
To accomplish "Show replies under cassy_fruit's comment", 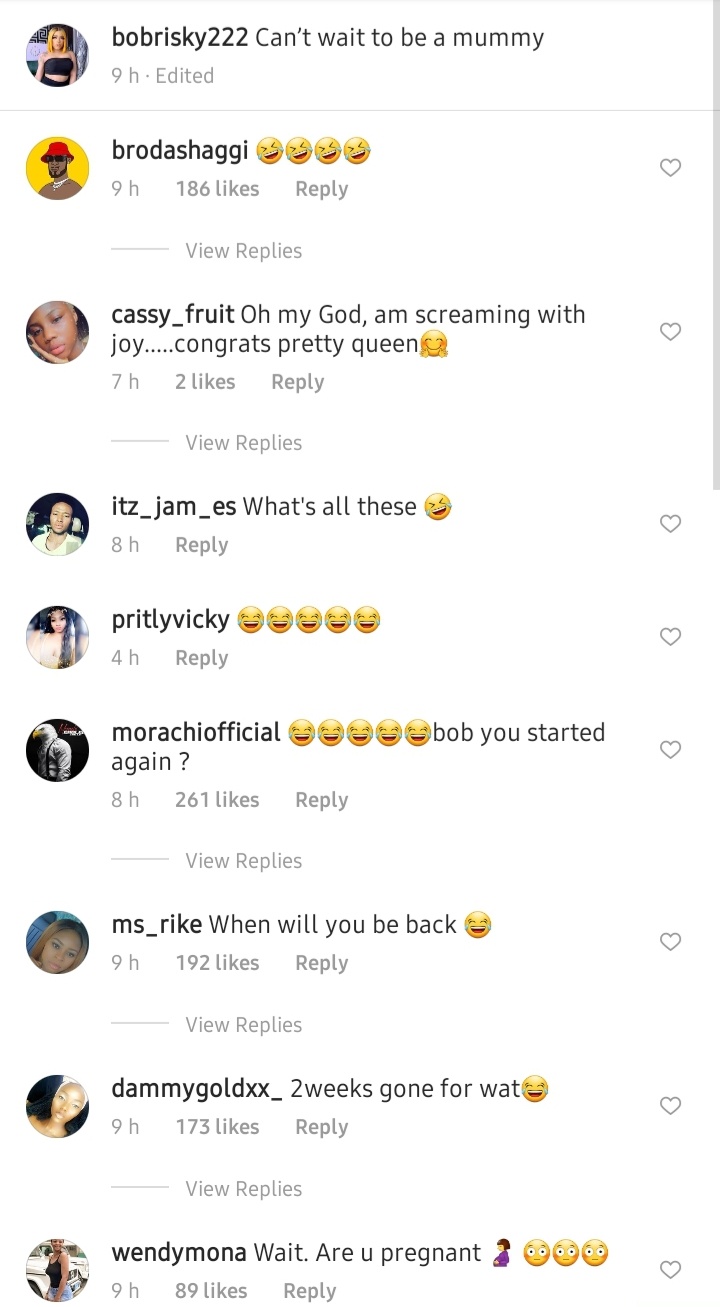I will pyautogui.click(x=243, y=443).
